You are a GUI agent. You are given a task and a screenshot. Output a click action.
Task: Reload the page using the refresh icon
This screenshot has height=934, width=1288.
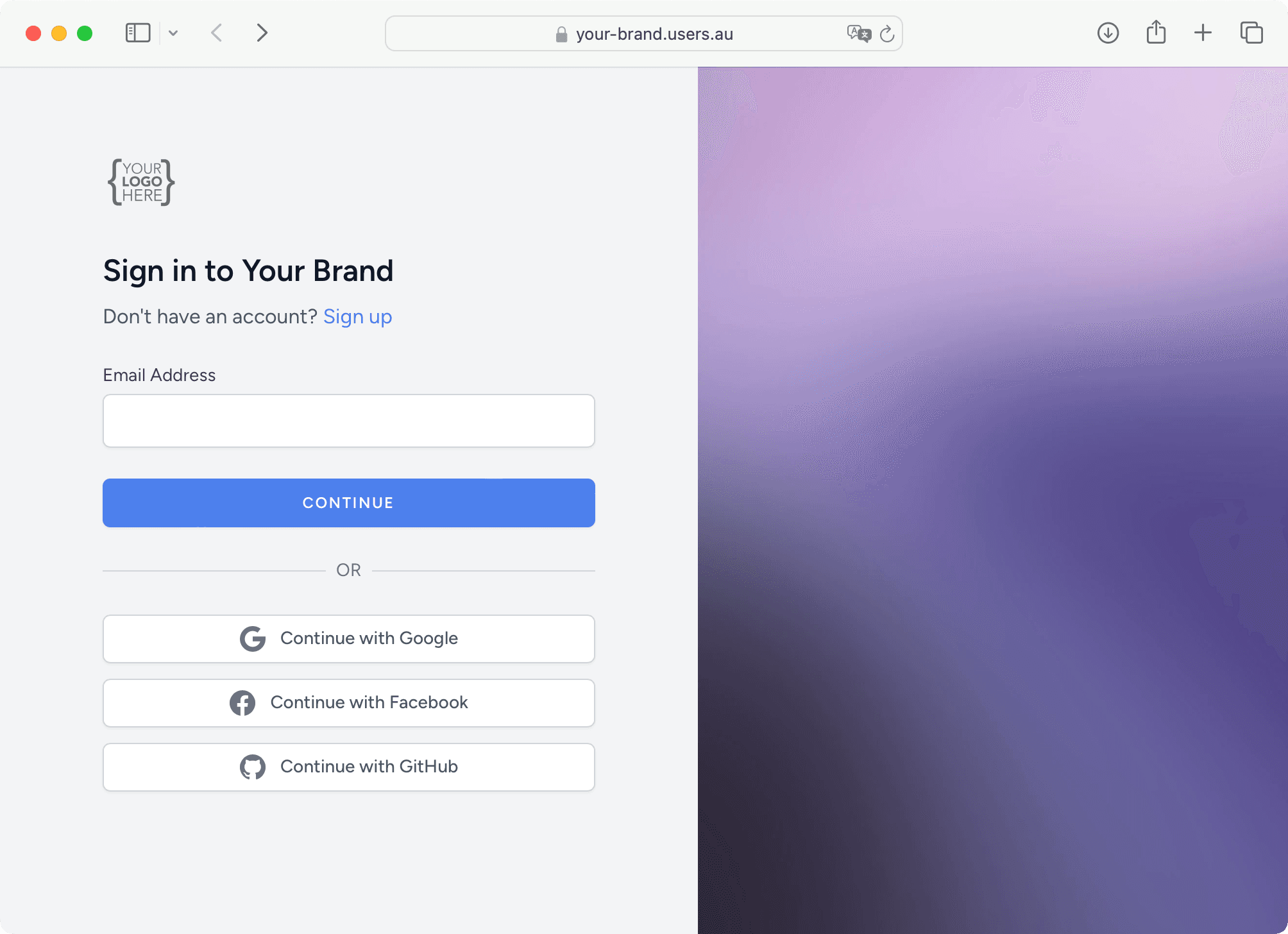887,35
